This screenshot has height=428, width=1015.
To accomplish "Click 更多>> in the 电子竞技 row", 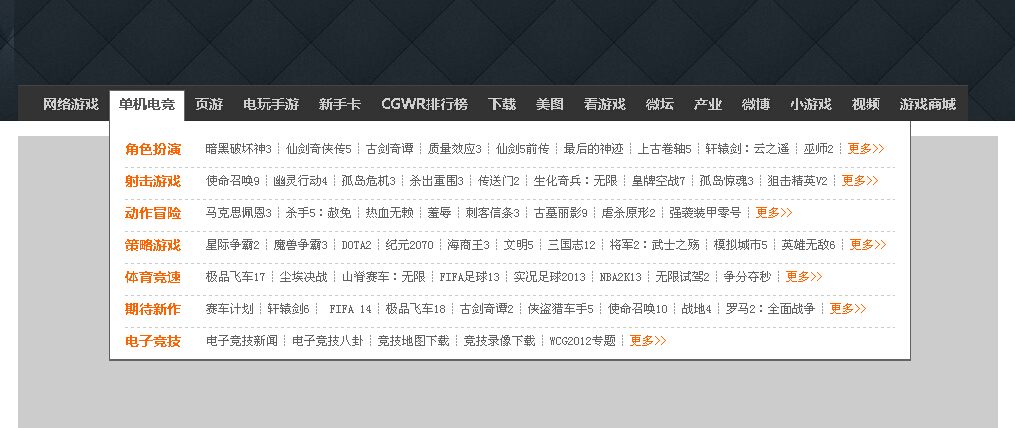I will (648, 341).
